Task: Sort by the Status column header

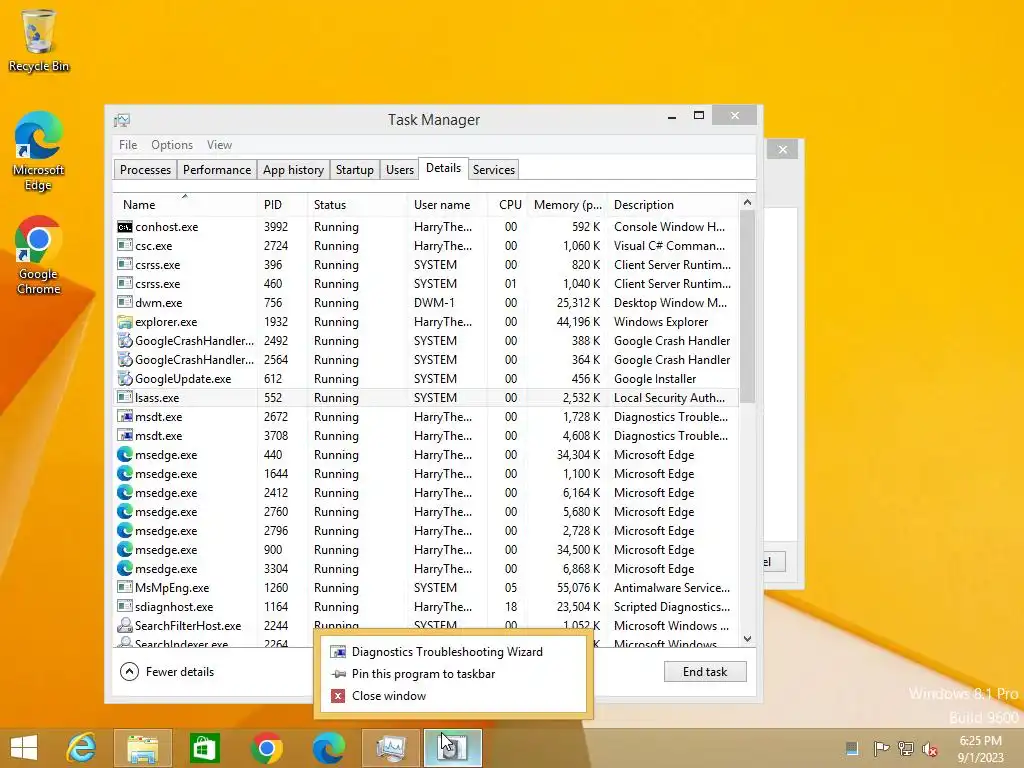Action: pos(357,204)
